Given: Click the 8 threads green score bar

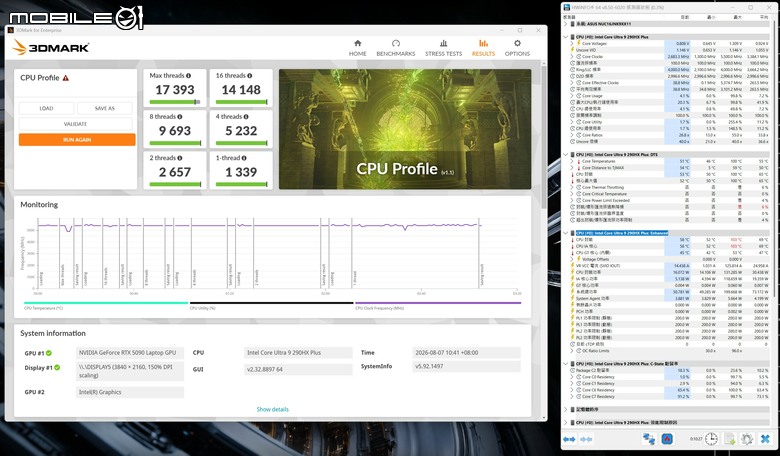Looking at the screenshot, I should [x=175, y=143].
